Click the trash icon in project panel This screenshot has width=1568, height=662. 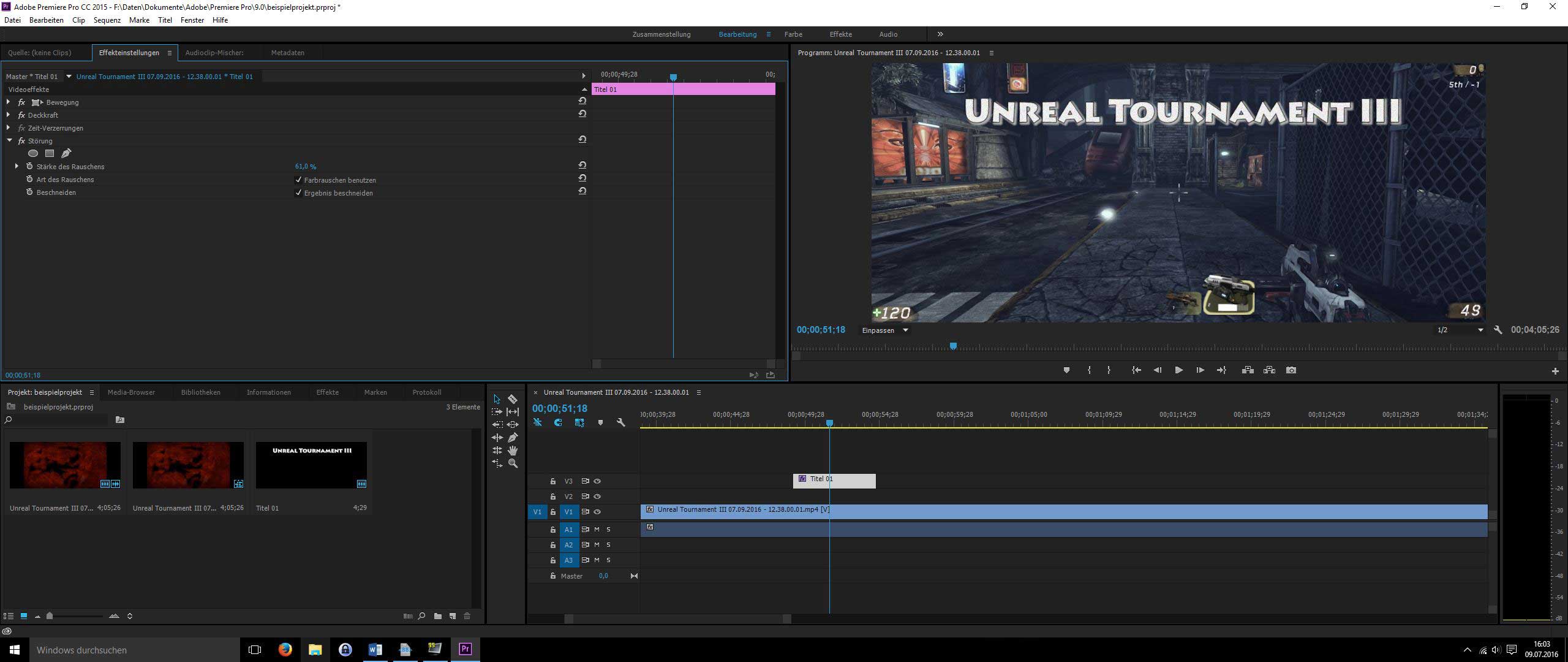click(x=467, y=616)
